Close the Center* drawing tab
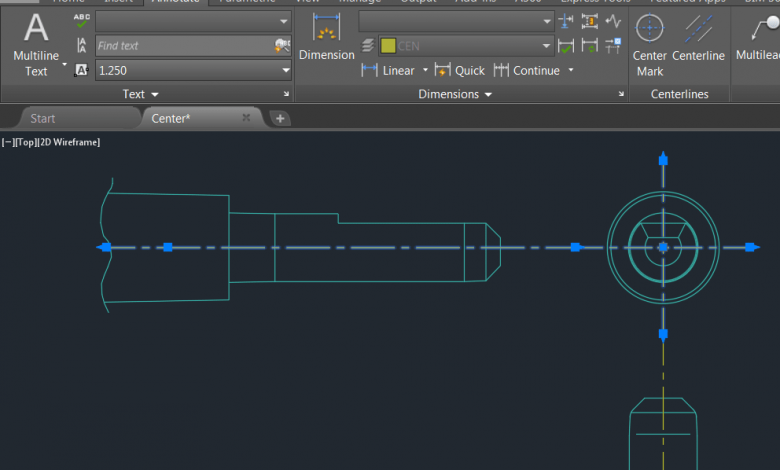The width and height of the screenshot is (780, 470). pyautogui.click(x=246, y=118)
